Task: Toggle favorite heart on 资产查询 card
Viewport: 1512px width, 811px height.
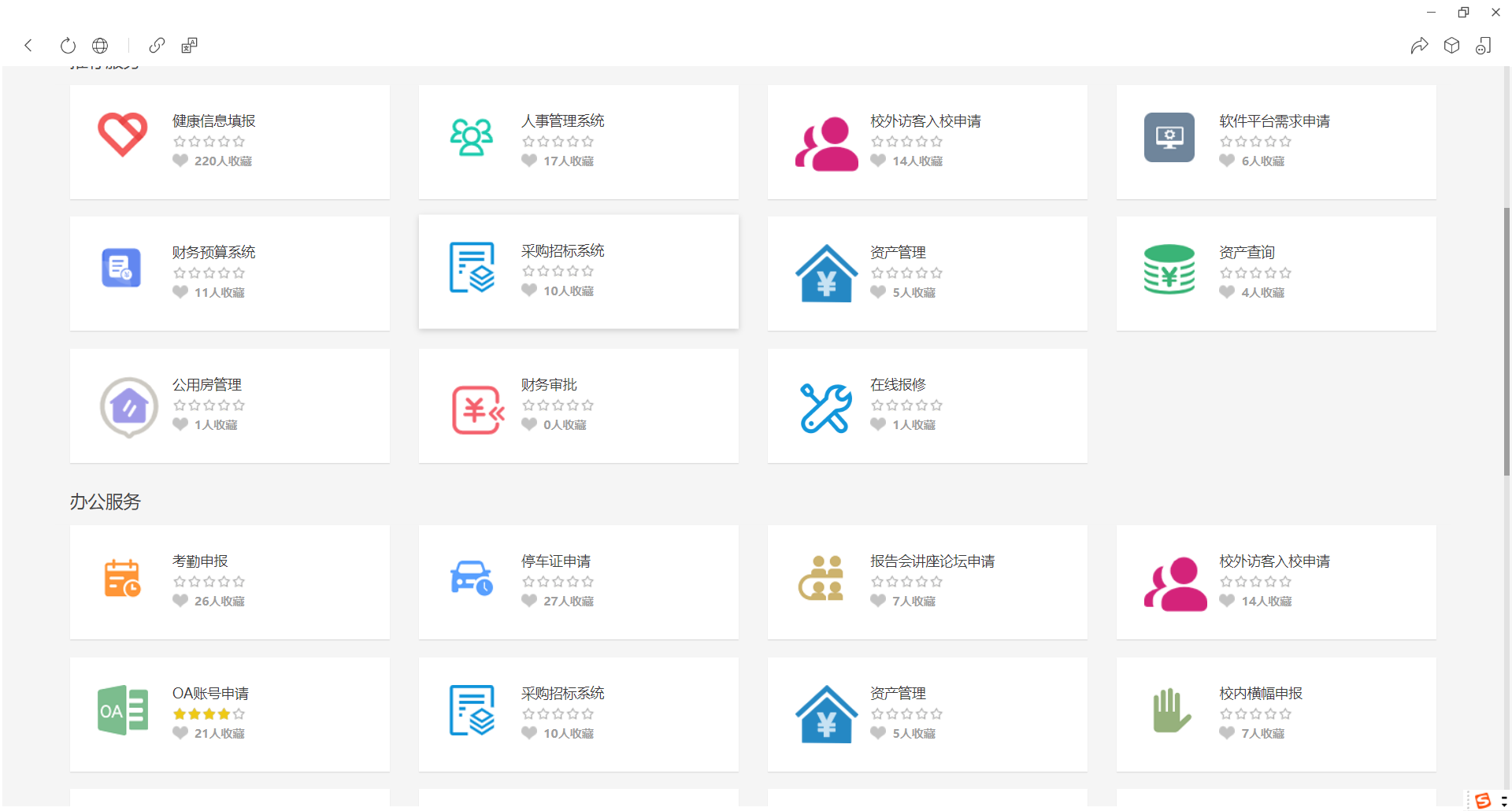Action: [x=1227, y=292]
